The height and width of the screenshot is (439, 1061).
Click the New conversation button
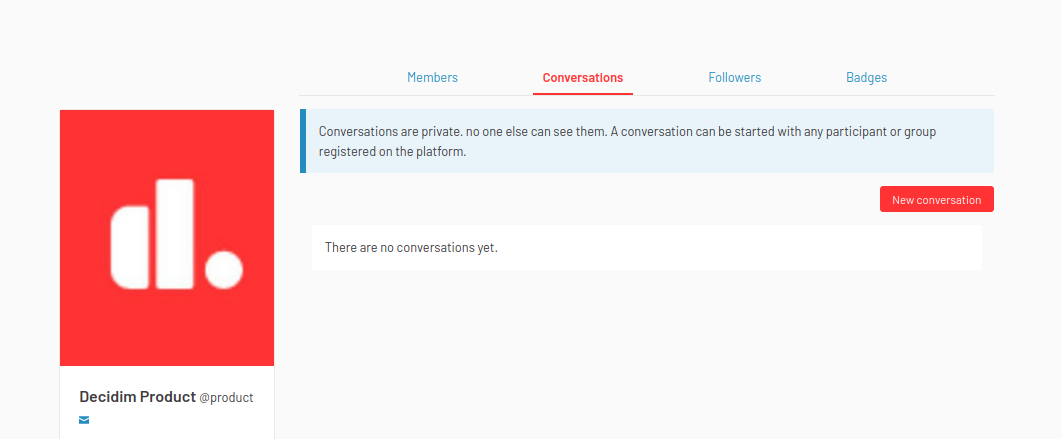(x=936, y=200)
